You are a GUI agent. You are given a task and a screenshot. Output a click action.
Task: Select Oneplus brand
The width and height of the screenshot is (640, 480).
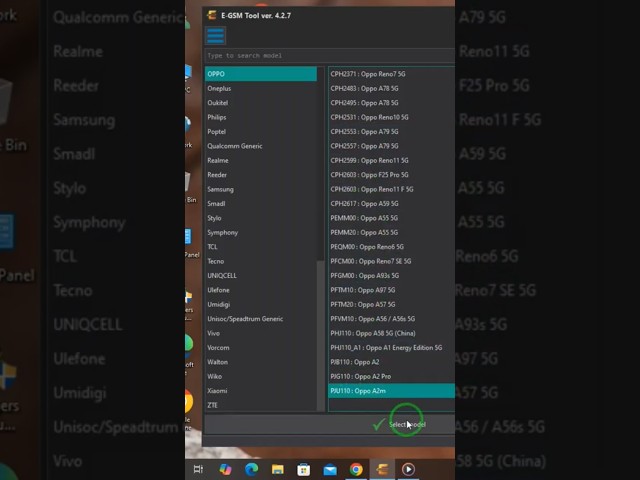pyautogui.click(x=261, y=88)
